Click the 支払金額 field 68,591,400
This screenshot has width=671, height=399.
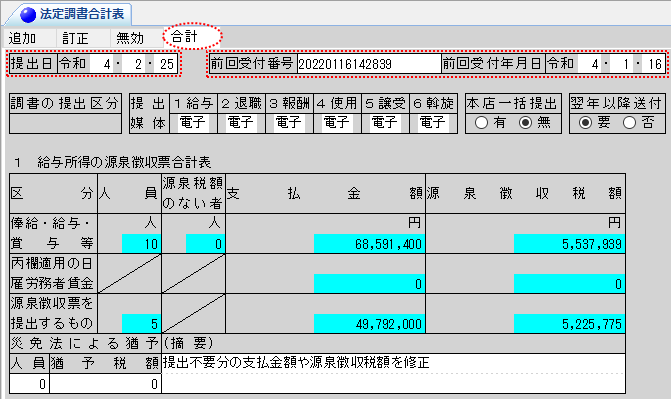pos(369,244)
